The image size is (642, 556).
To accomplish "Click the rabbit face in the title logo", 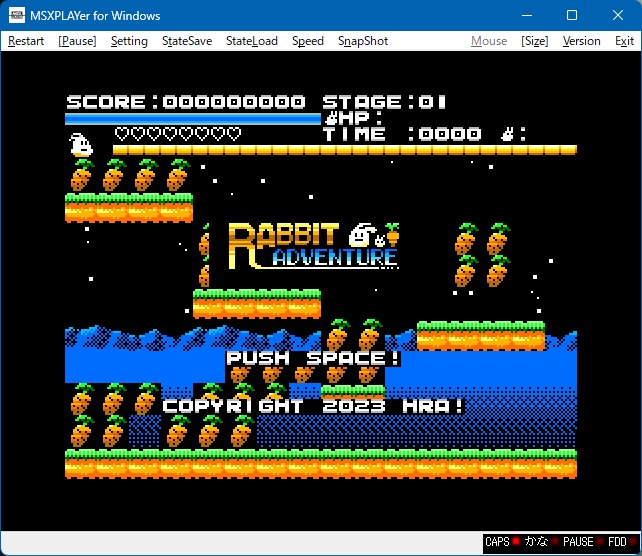I will click(361, 235).
